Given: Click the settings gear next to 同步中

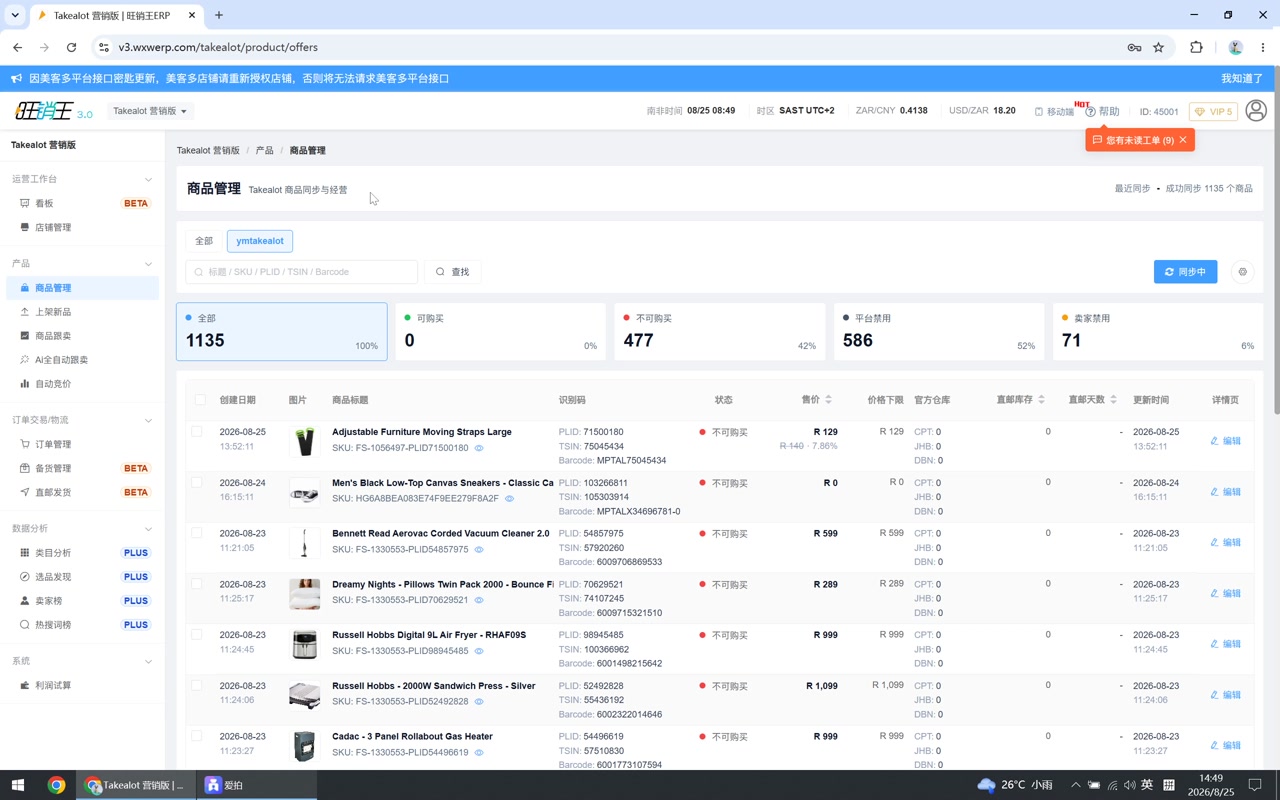Looking at the screenshot, I should [1243, 272].
